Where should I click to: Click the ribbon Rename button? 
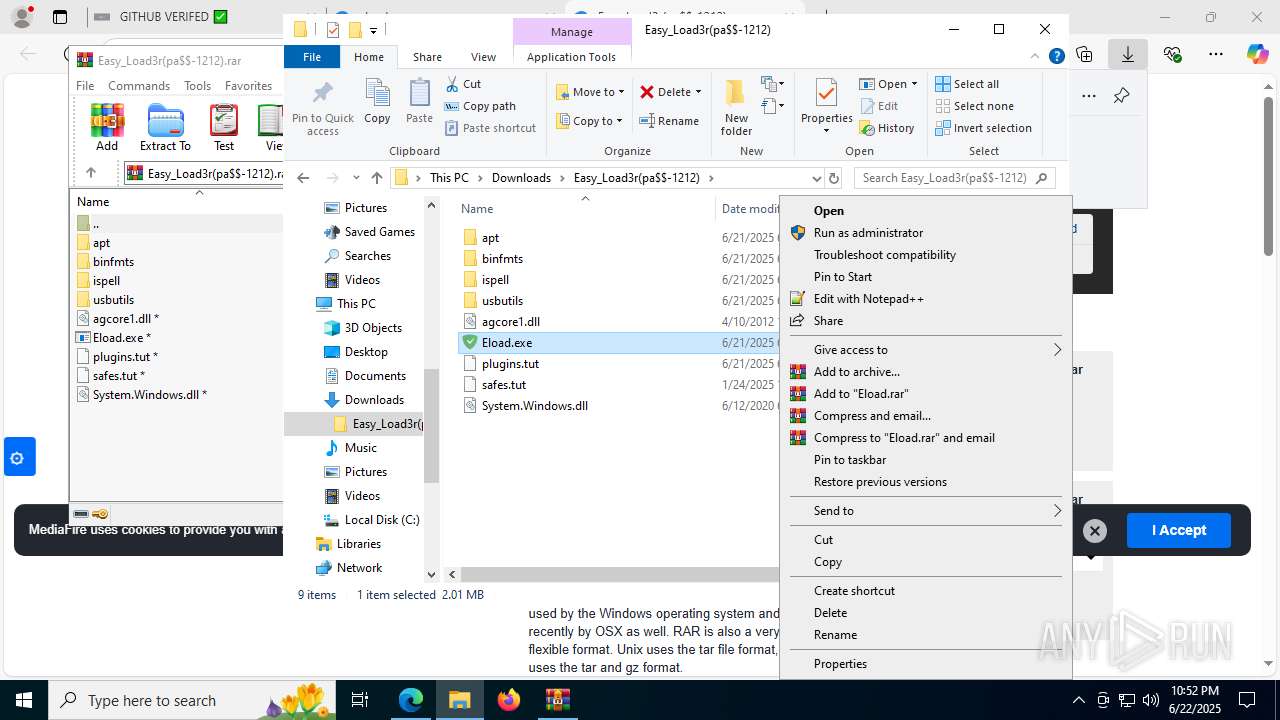tap(669, 121)
